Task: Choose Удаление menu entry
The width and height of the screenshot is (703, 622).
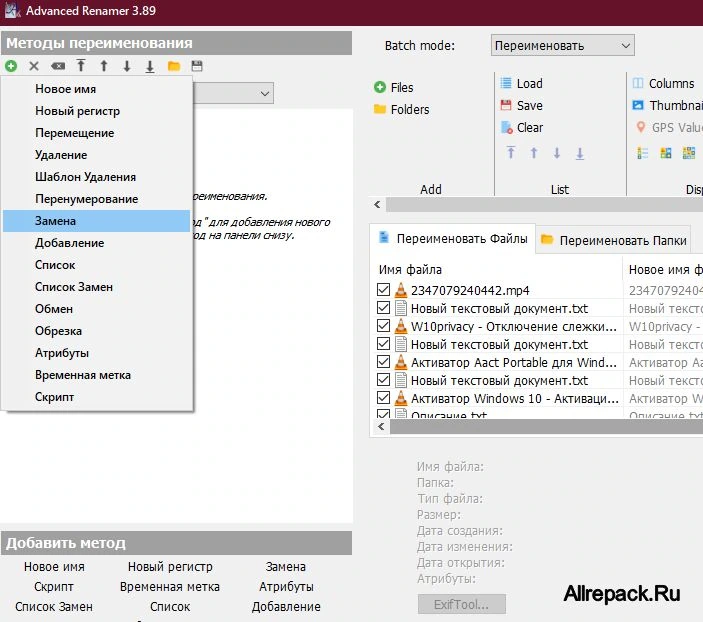Action: 98,155
